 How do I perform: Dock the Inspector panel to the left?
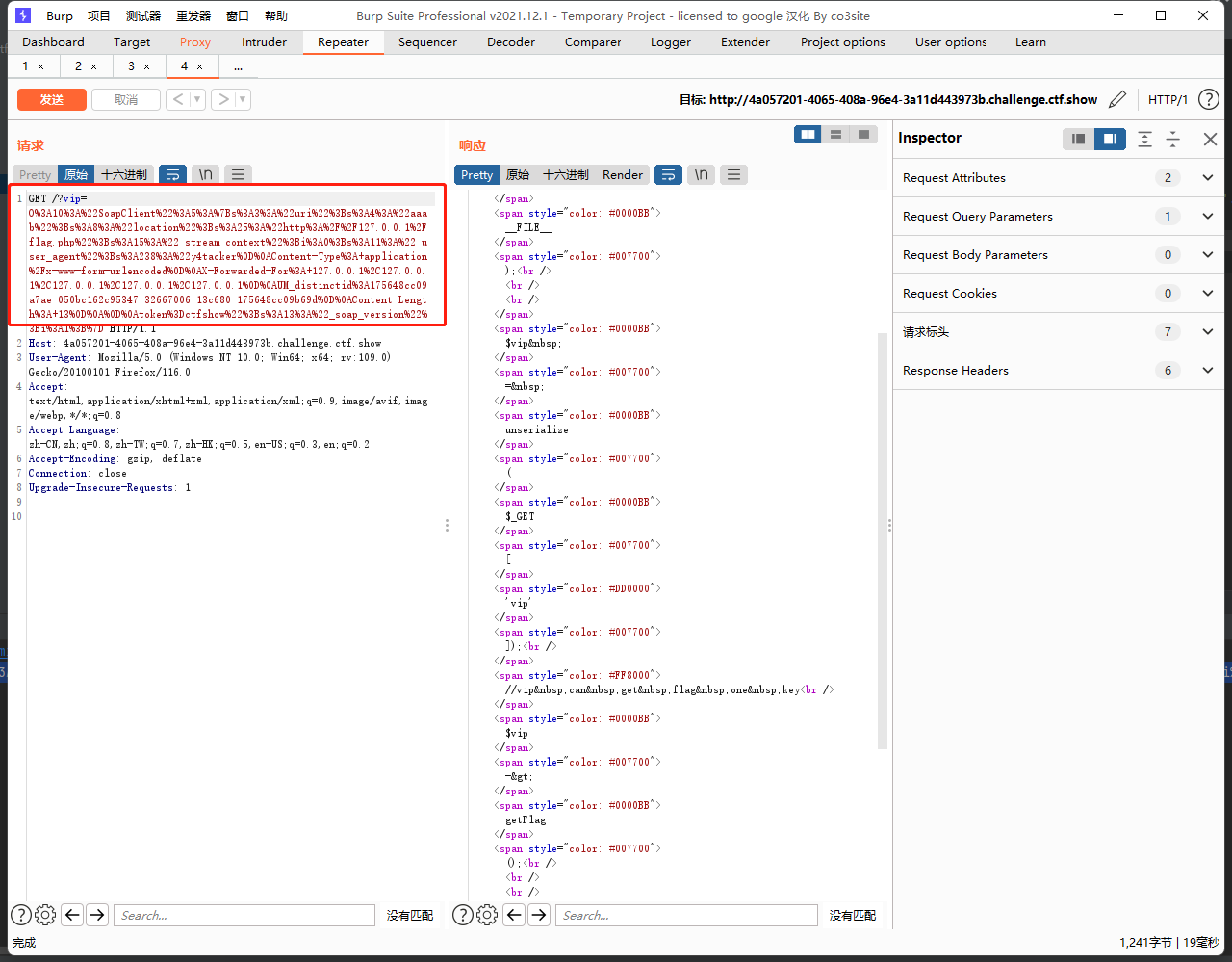tap(1079, 139)
